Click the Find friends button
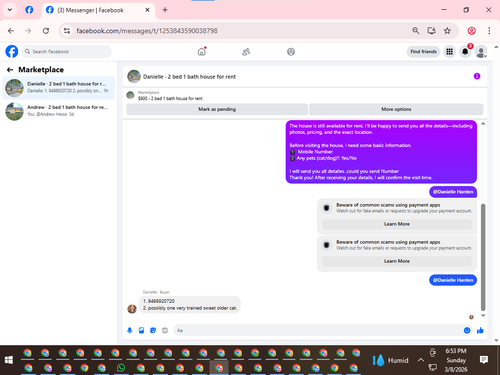 [x=423, y=52]
